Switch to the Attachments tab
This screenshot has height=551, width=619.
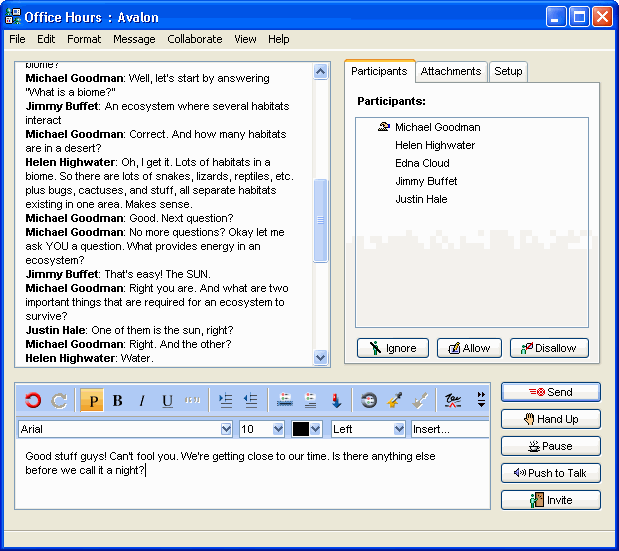pos(452,71)
